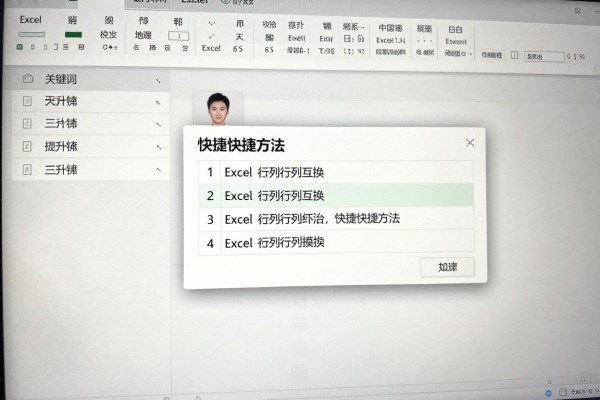Click the document icon beside 天升铸

tap(27, 101)
